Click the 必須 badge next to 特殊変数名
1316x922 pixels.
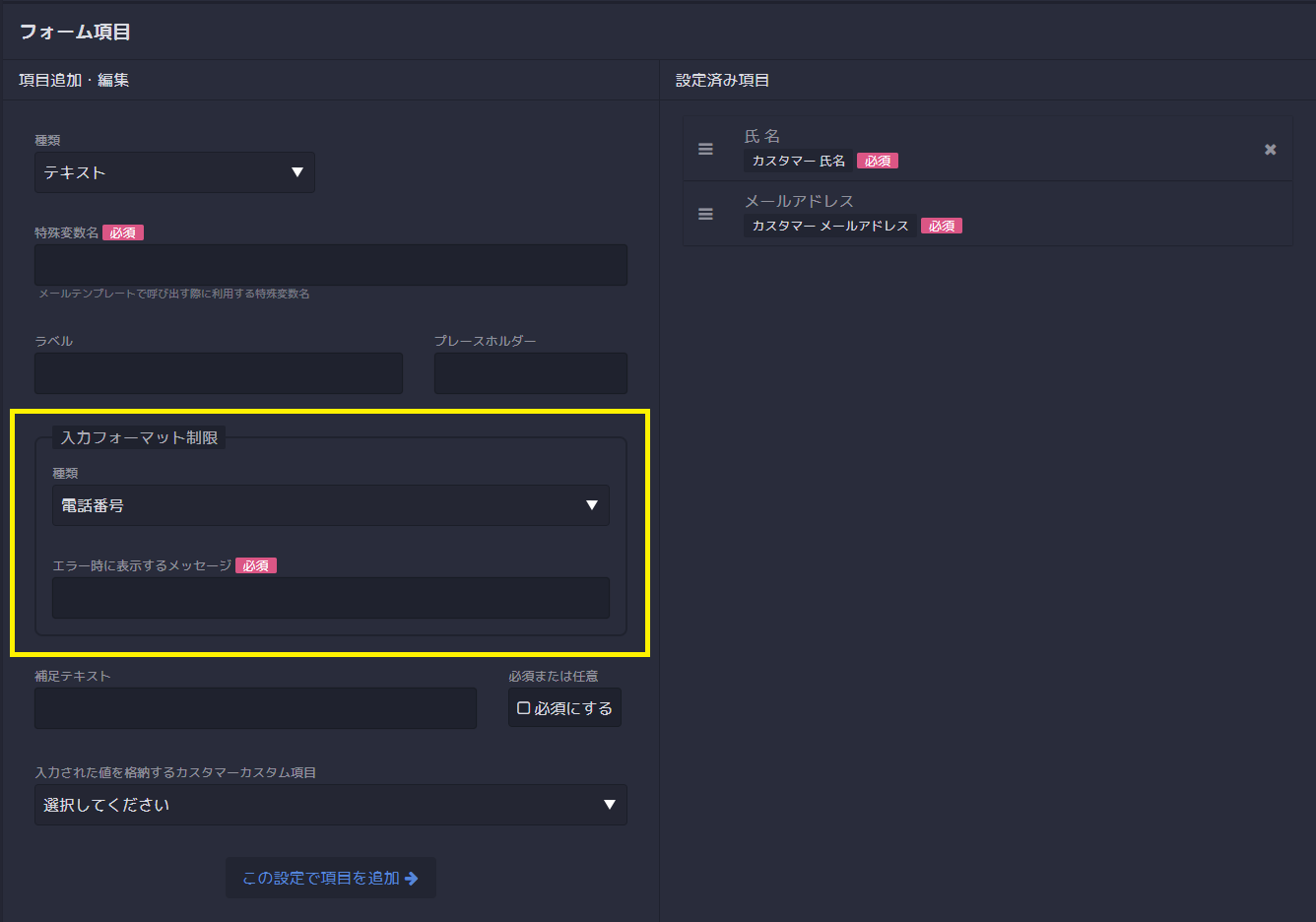point(122,232)
